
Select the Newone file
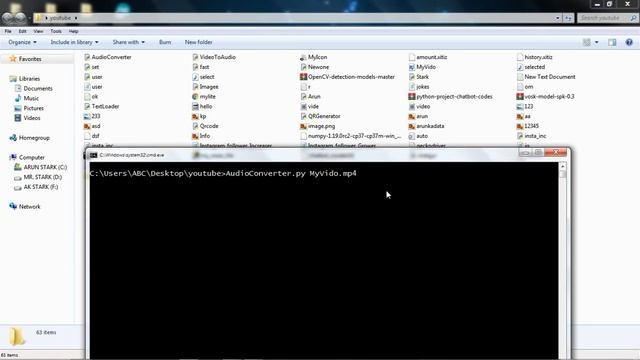tap(318, 67)
